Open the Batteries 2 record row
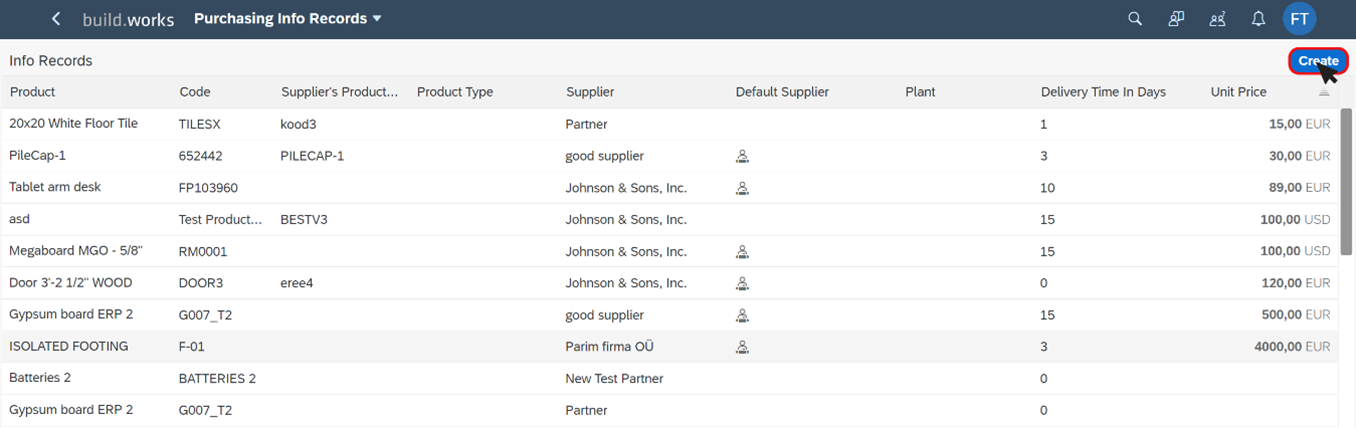Screen dimensions: 1356x428 (x=670, y=379)
